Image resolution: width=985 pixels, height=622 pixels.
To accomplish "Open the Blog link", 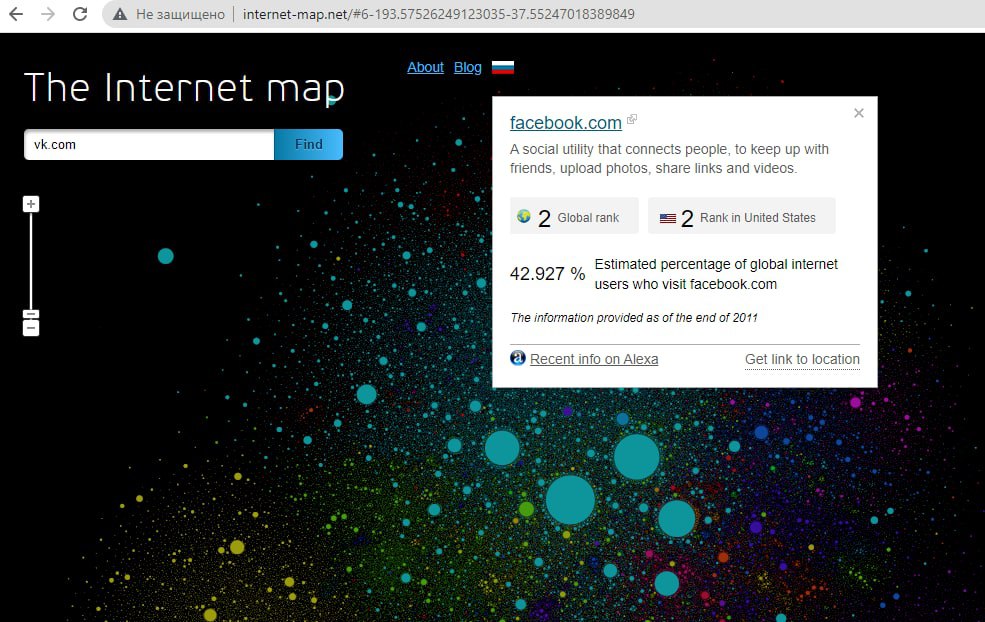I will pos(467,67).
